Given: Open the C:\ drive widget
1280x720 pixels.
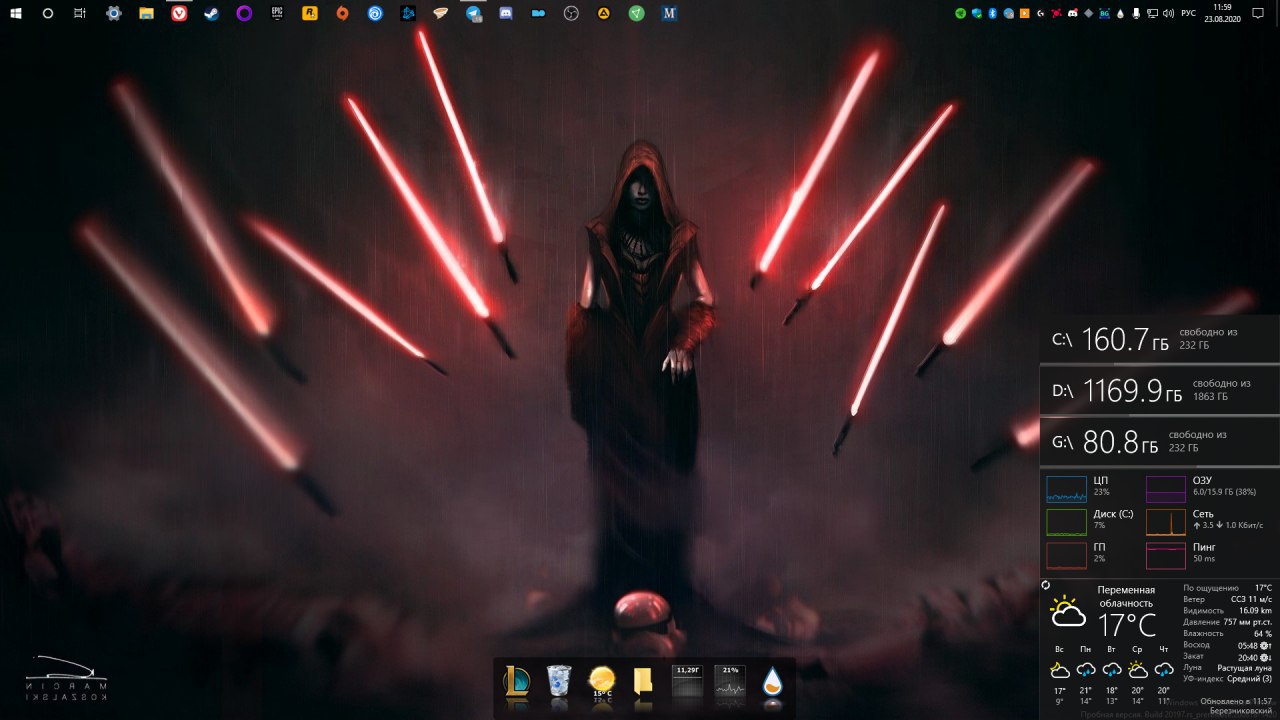Looking at the screenshot, I should (x=1160, y=339).
